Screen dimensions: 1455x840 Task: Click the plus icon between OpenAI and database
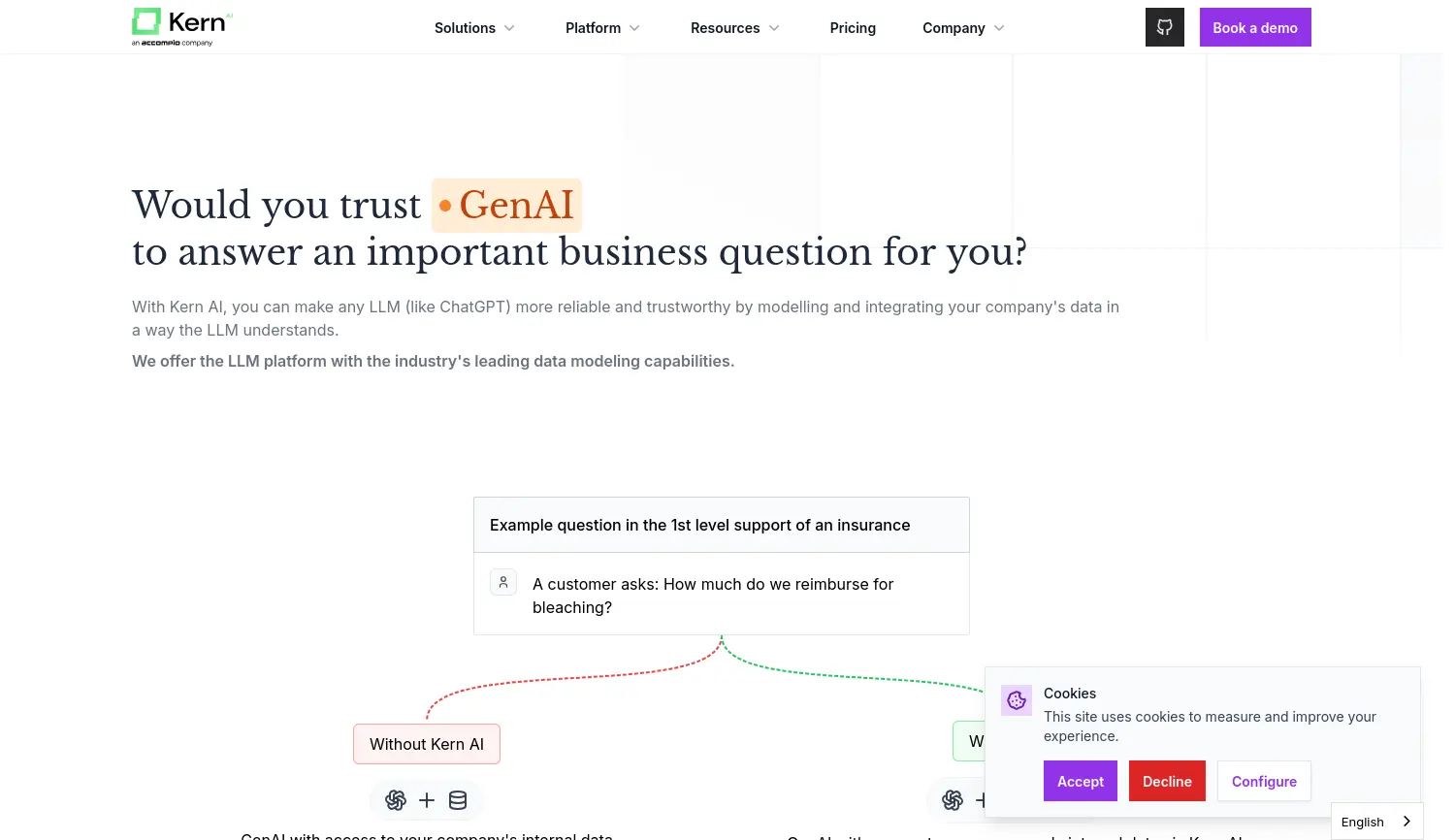427,800
